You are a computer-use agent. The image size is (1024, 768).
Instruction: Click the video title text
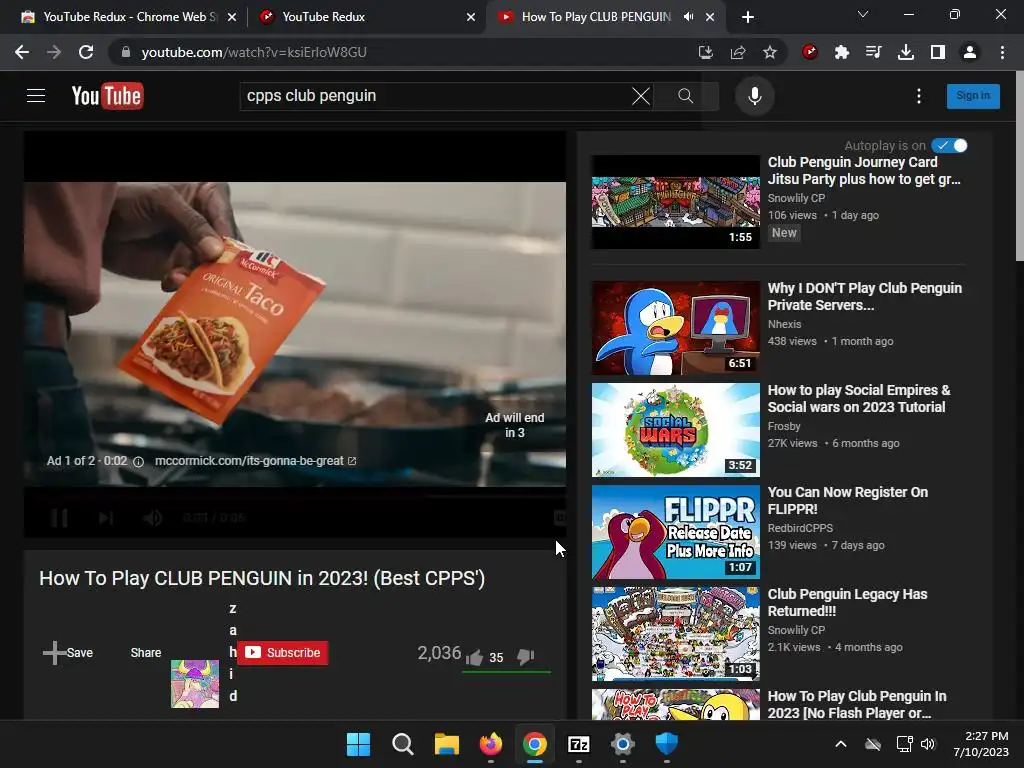(262, 578)
